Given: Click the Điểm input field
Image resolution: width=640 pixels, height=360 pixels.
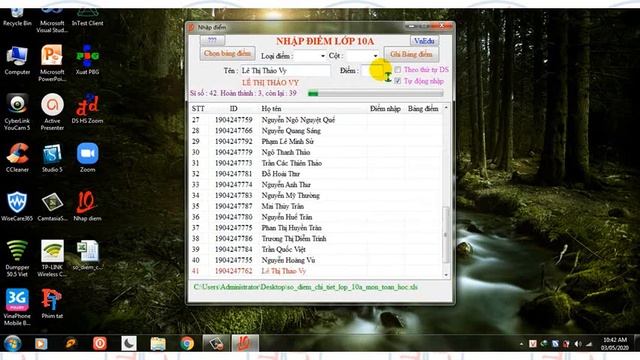Looking at the screenshot, I should tap(372, 71).
